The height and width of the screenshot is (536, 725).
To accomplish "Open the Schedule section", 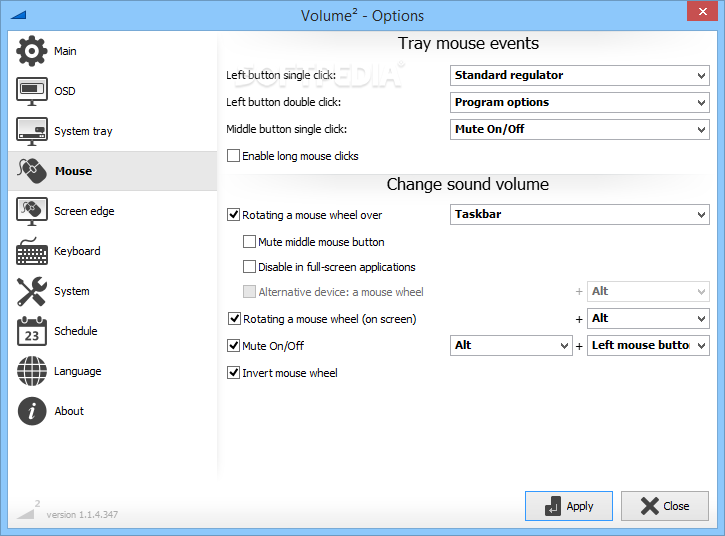I will pyautogui.click(x=76, y=331).
